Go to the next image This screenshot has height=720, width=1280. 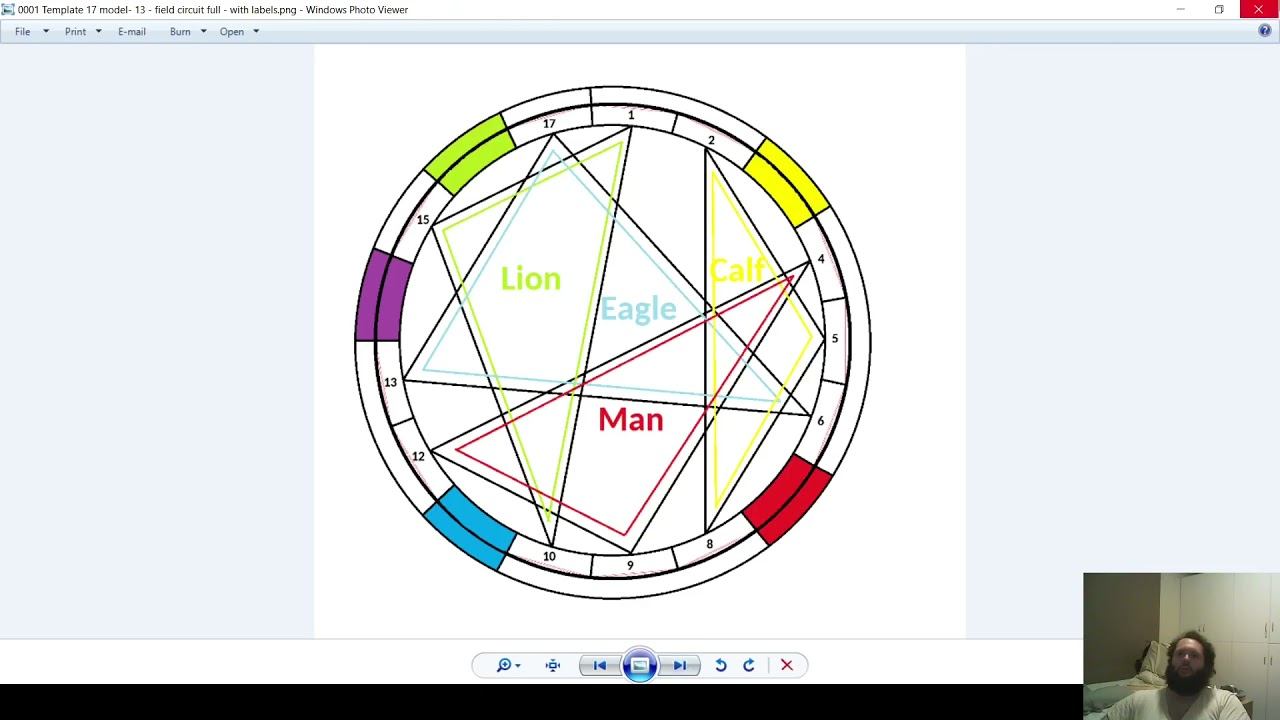679,665
